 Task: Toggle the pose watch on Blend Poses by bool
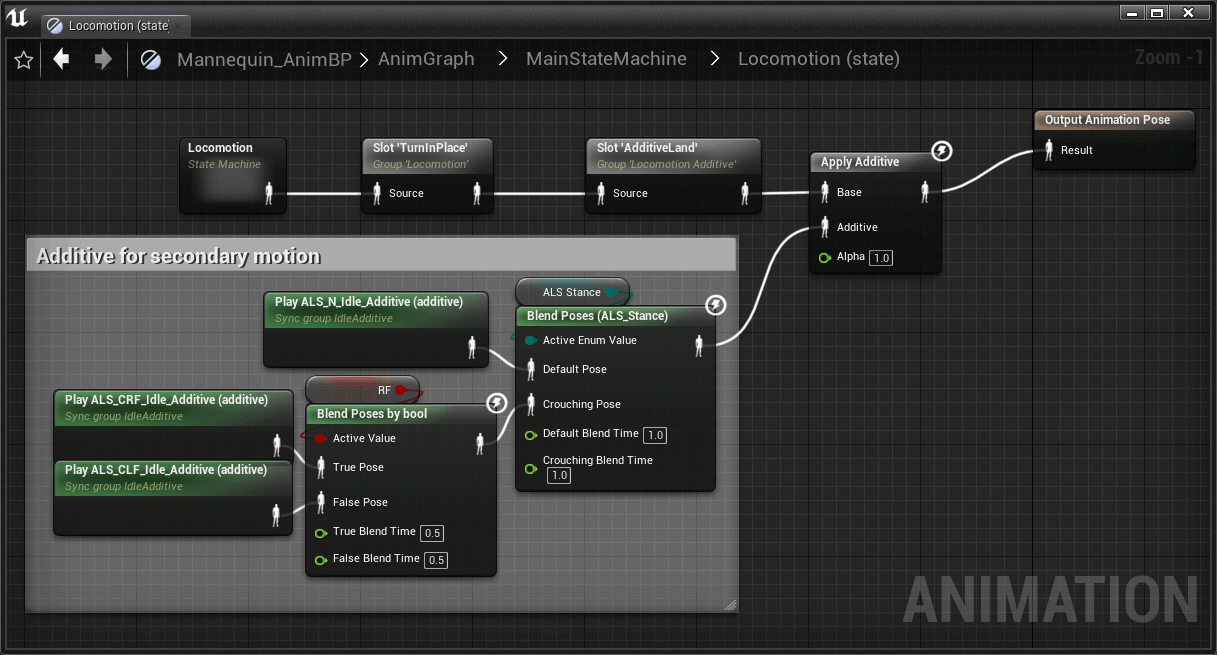pos(497,402)
